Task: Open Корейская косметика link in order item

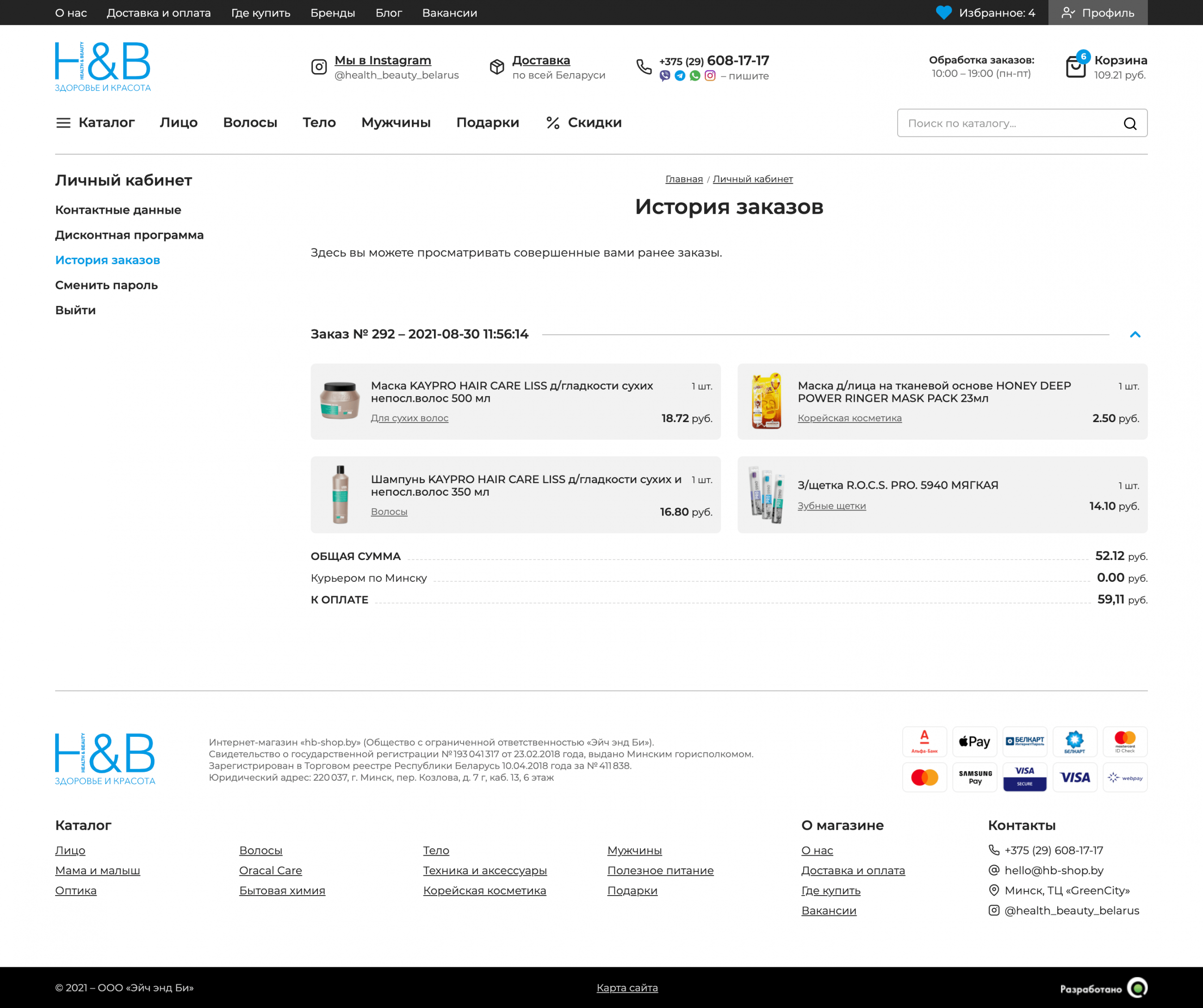Action: tap(850, 418)
